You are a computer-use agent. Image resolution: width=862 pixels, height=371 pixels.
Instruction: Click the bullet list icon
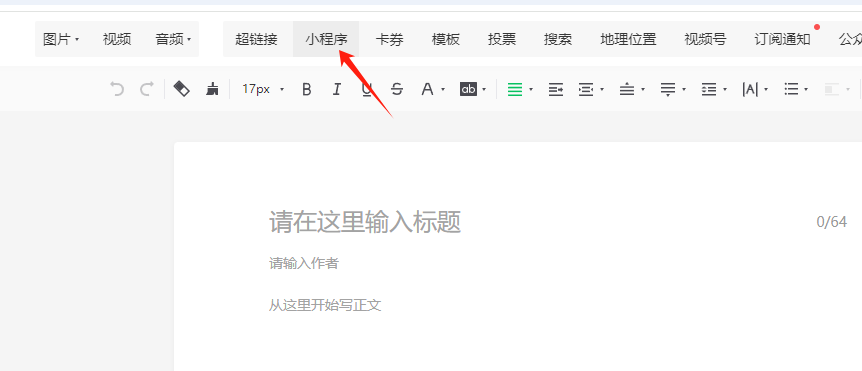pyautogui.click(x=791, y=89)
